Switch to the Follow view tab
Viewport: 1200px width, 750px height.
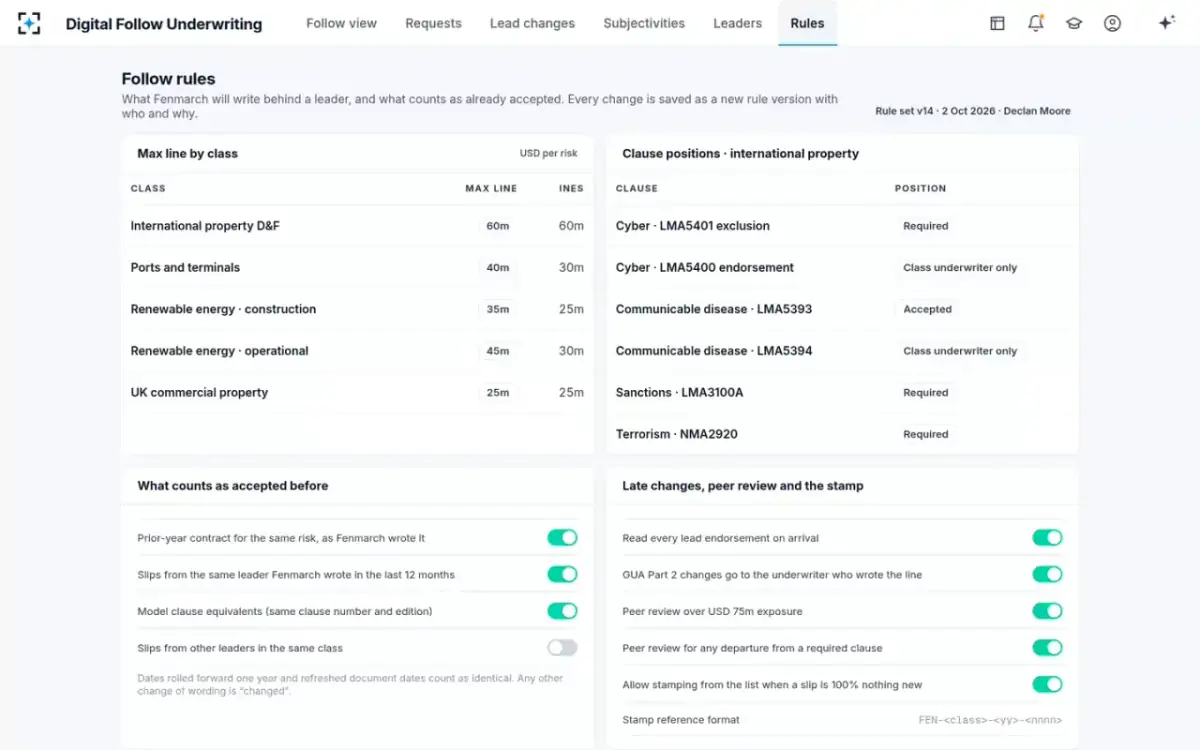tap(341, 23)
